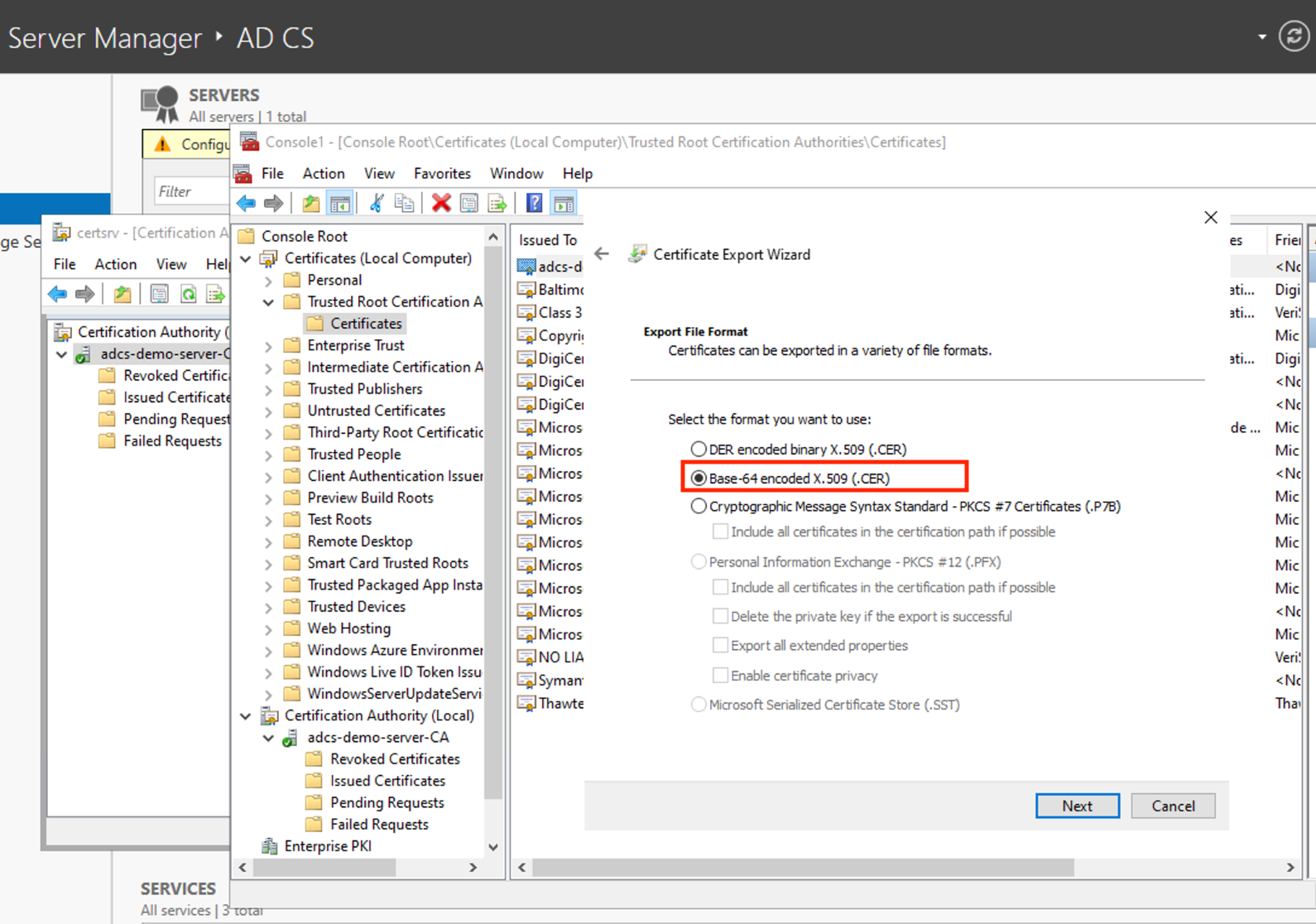Image resolution: width=1316 pixels, height=924 pixels.
Task: Click the console tree vertical scrollbar down arrow
Action: click(x=493, y=847)
